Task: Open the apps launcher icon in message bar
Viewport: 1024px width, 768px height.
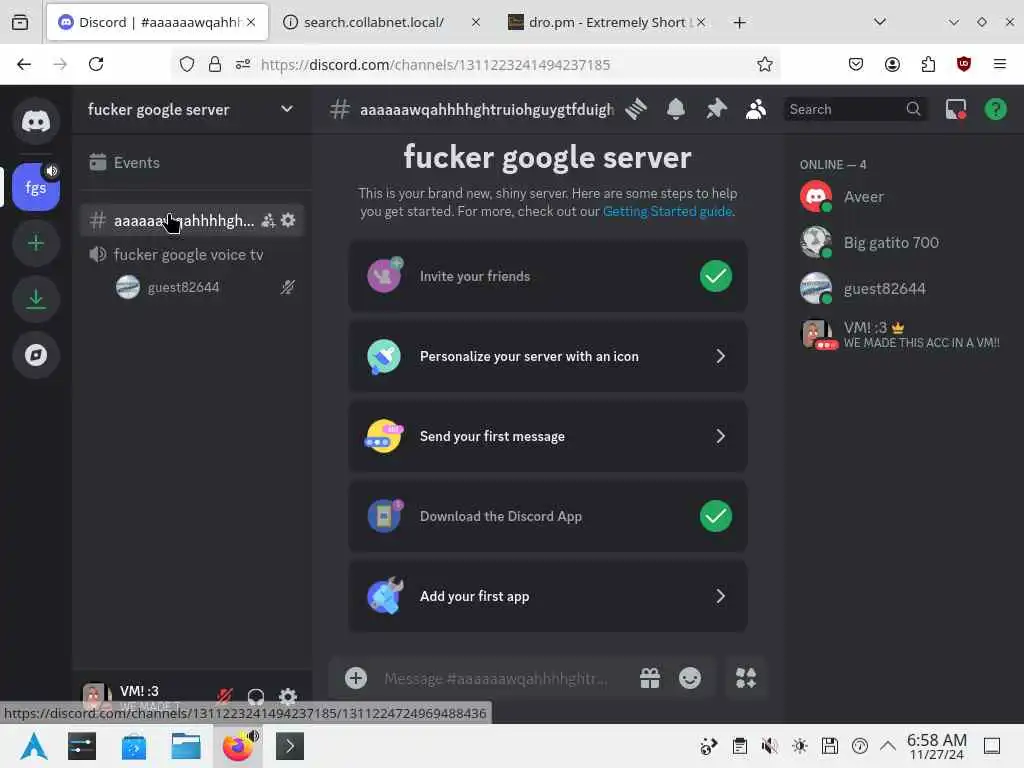Action: click(746, 678)
